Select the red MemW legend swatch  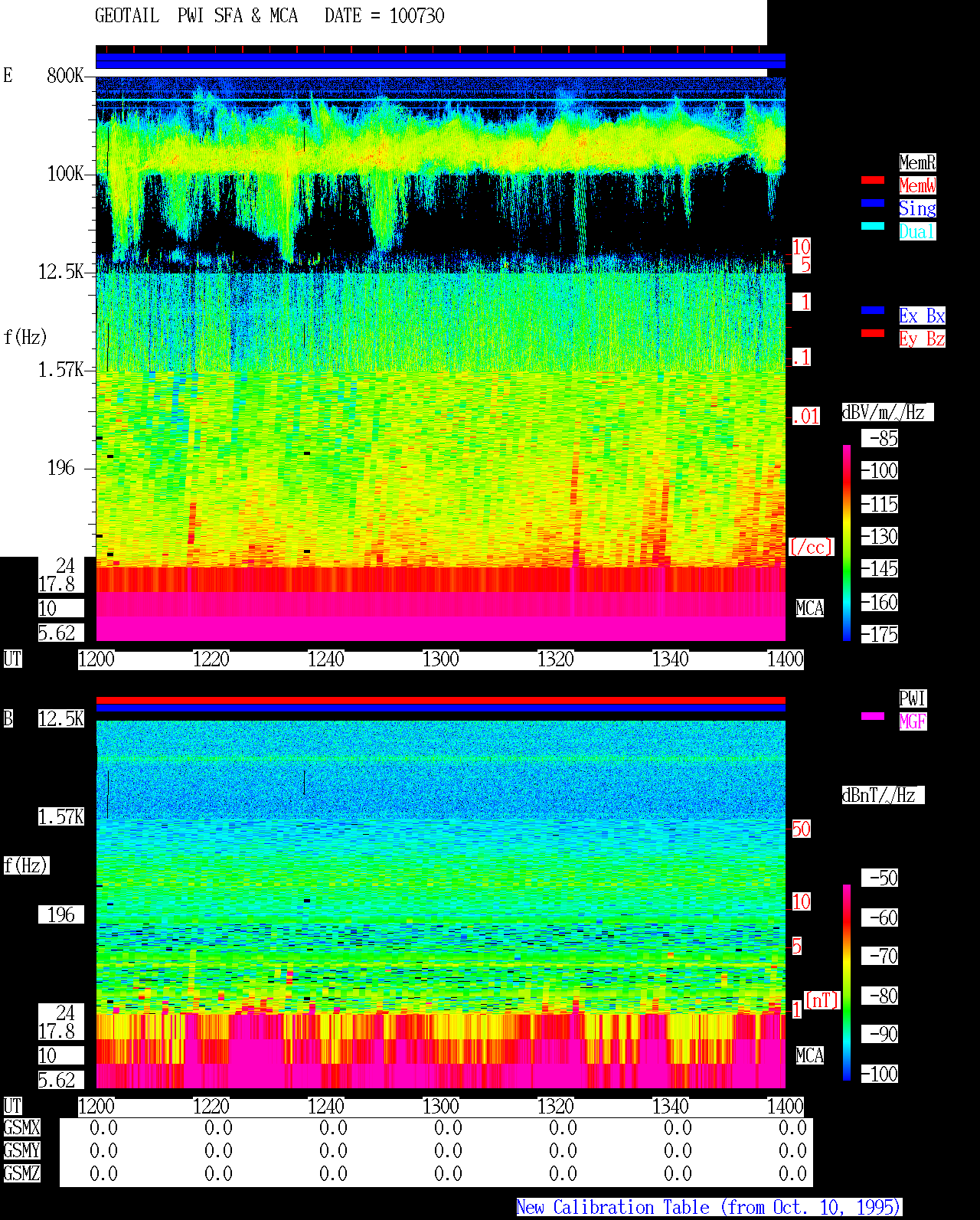pos(873,180)
